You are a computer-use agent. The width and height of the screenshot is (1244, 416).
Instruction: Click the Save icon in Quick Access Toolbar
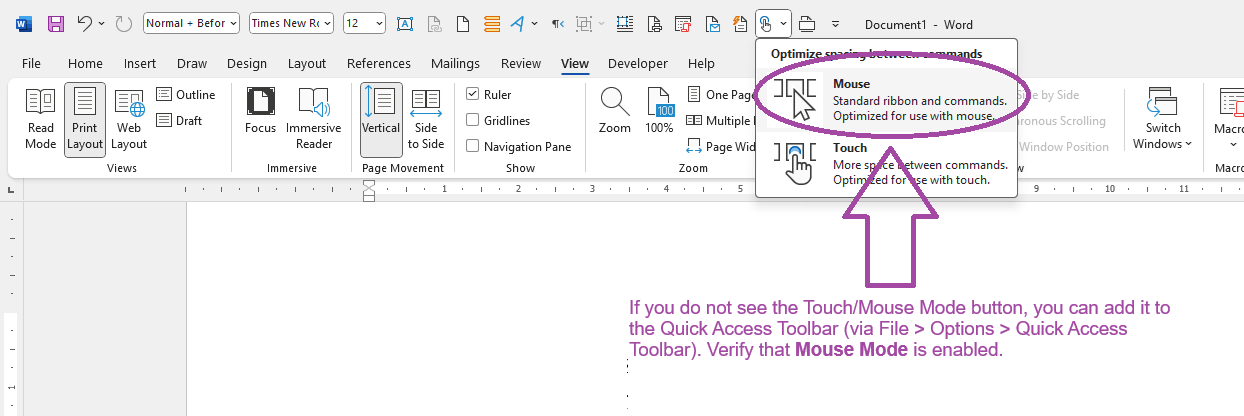(x=56, y=23)
